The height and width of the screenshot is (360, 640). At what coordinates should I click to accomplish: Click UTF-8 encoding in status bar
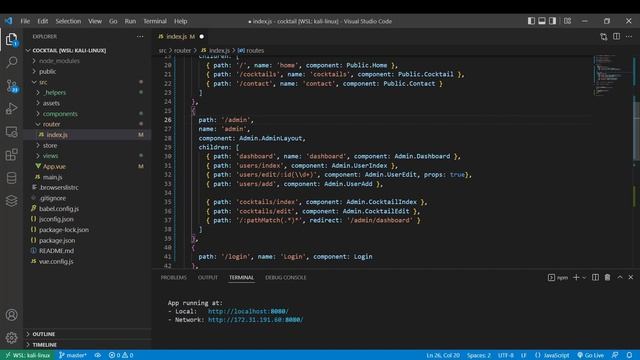pyautogui.click(x=506, y=355)
